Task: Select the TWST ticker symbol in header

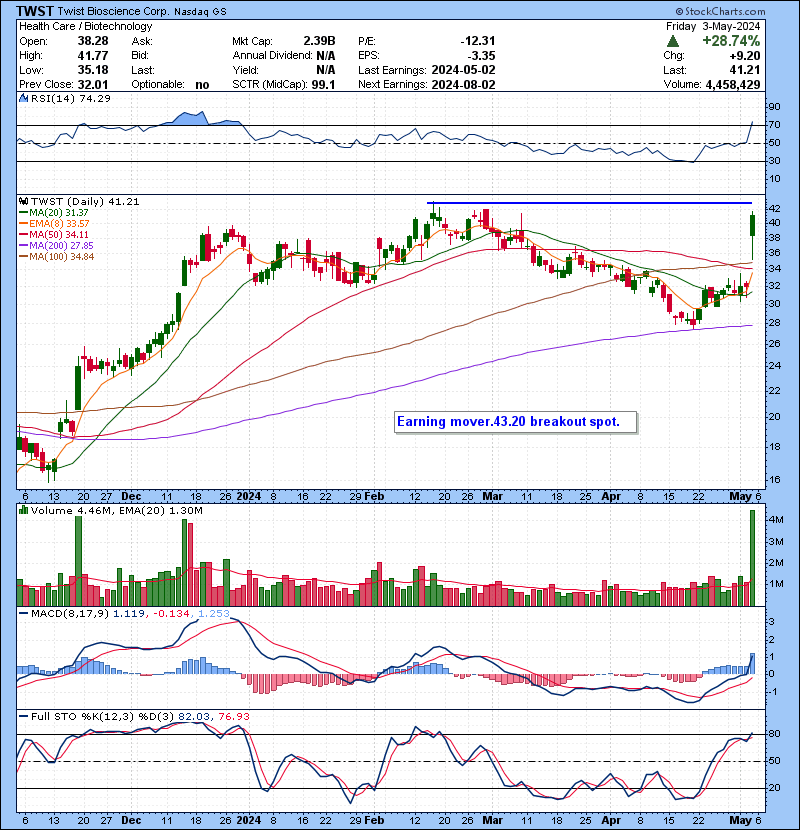Action: [35, 11]
